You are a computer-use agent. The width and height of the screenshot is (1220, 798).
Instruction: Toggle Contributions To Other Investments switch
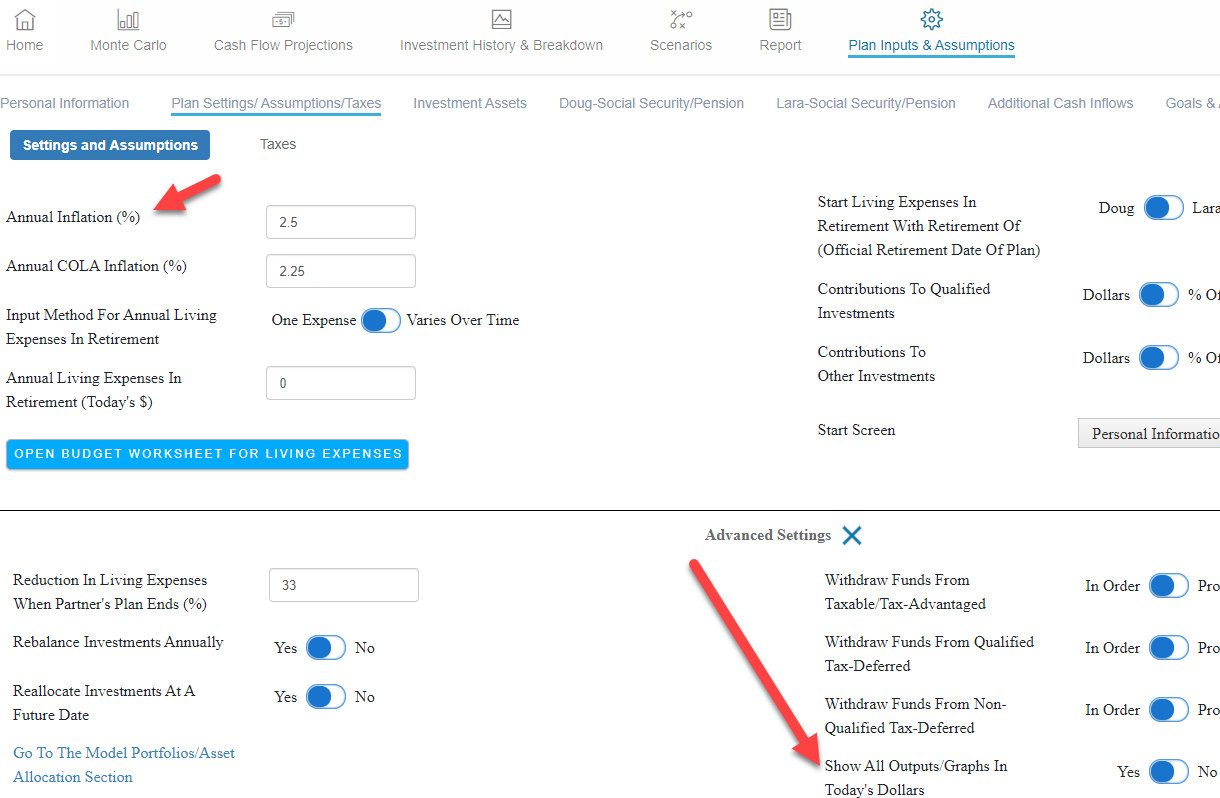(1159, 358)
